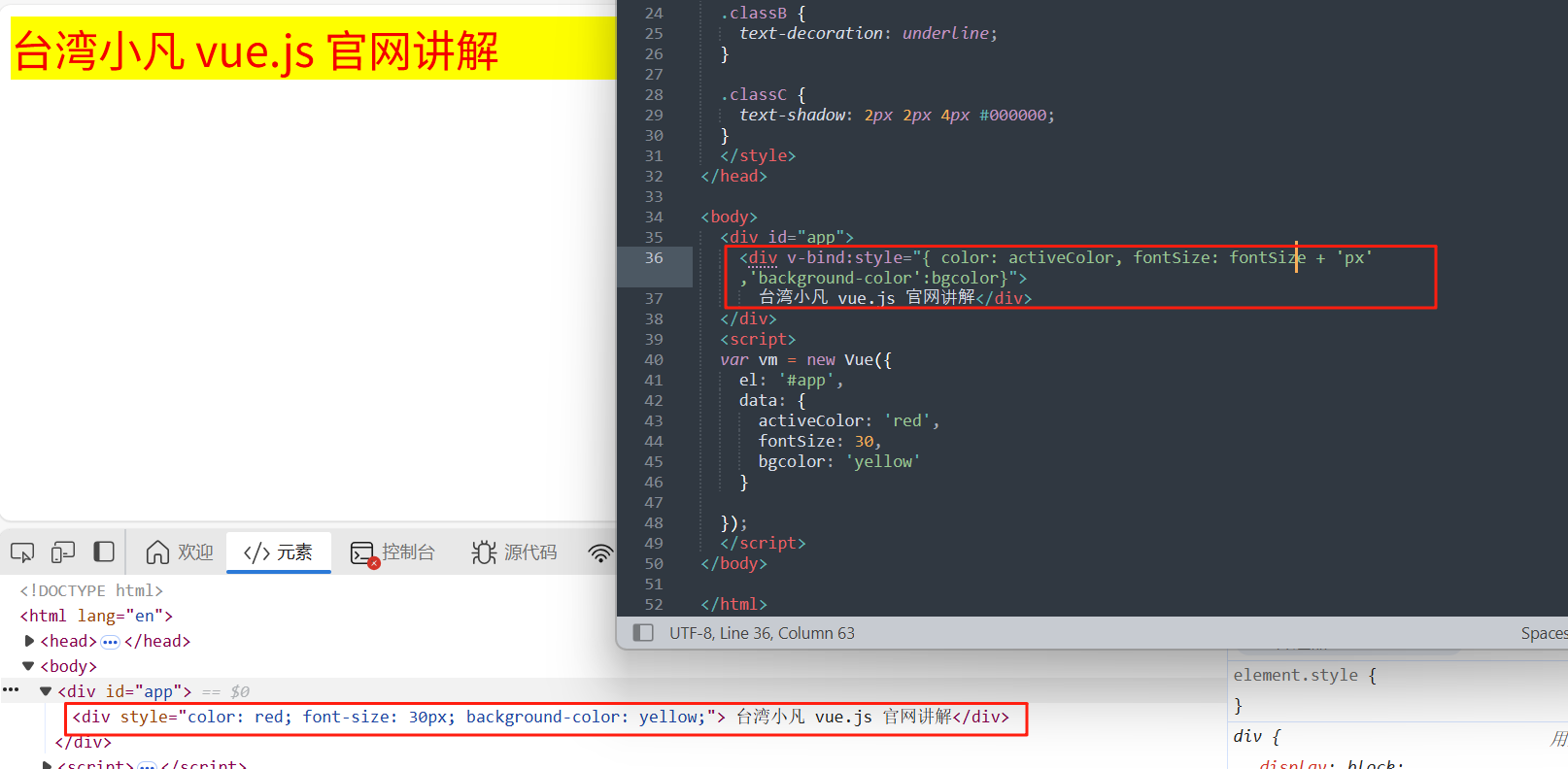Screen dimensions: 1568x769
Task: Toggle Sublime Text side bar icon
Action: pyautogui.click(x=643, y=633)
